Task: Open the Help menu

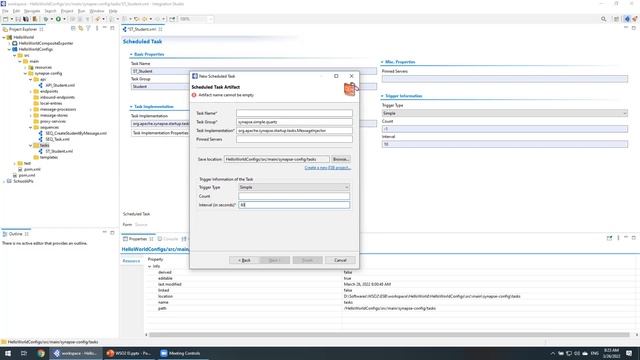Action: coord(113,11)
